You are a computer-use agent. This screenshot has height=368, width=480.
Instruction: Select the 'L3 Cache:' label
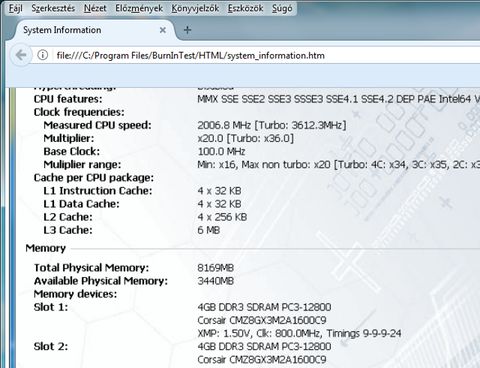(x=68, y=230)
